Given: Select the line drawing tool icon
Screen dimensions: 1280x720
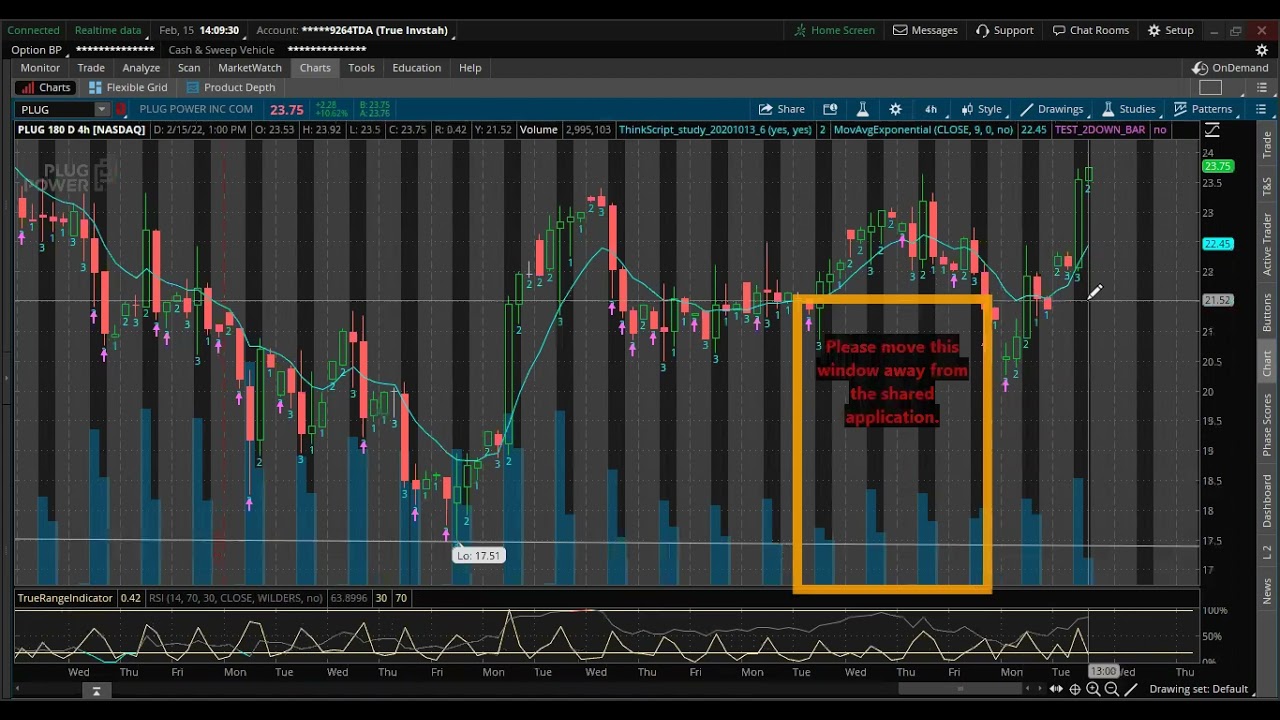Looking at the screenshot, I should point(1131,689).
